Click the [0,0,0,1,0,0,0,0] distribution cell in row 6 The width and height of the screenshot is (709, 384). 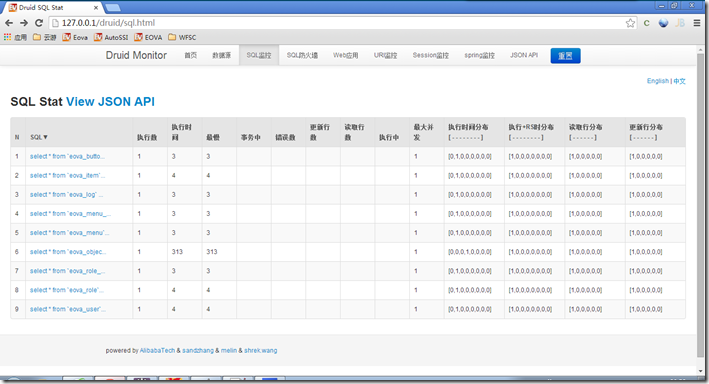point(470,252)
